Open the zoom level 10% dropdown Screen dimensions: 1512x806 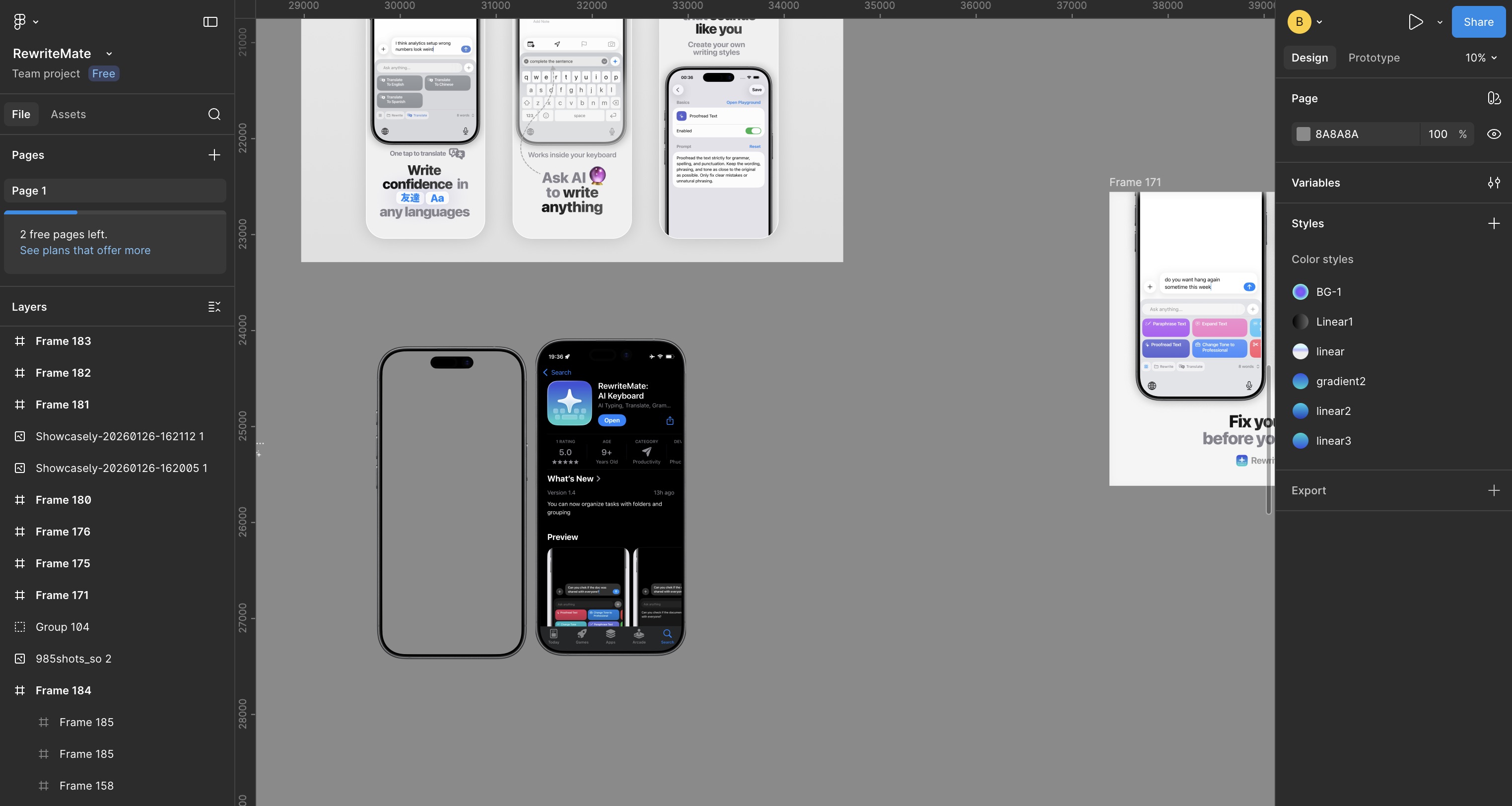pyautogui.click(x=1480, y=58)
